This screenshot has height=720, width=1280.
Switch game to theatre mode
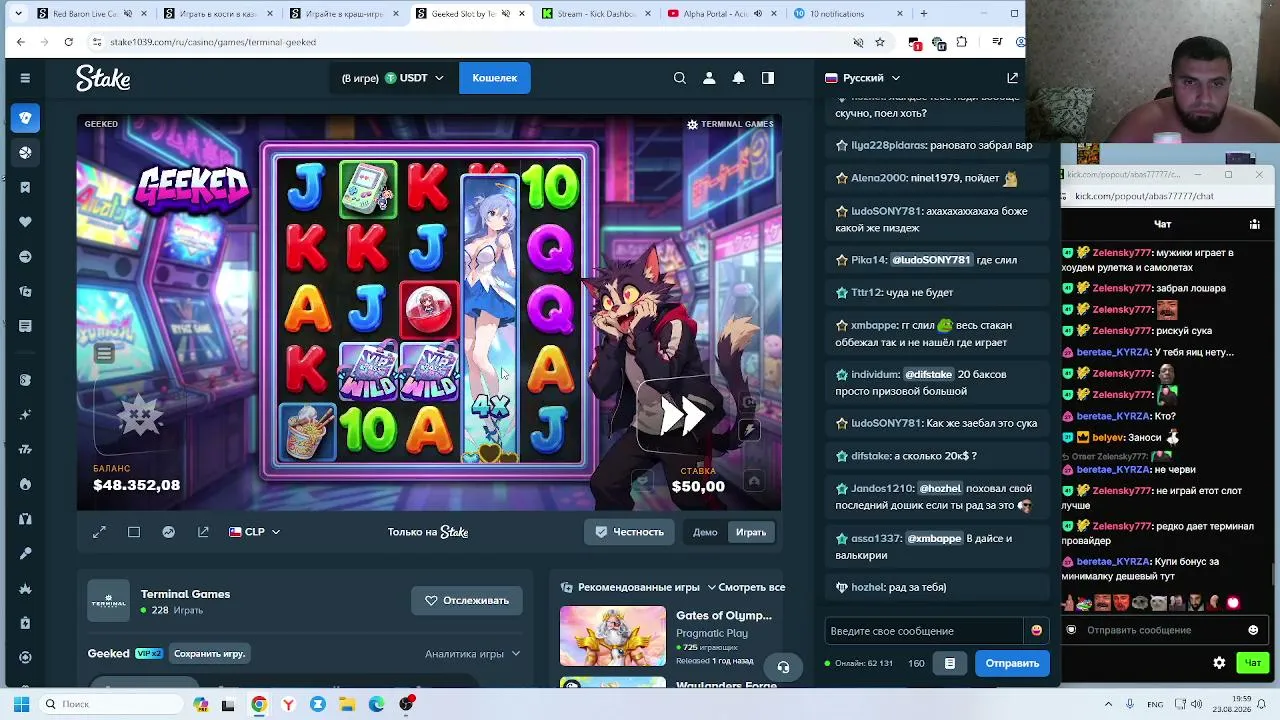pyautogui.click(x=134, y=532)
